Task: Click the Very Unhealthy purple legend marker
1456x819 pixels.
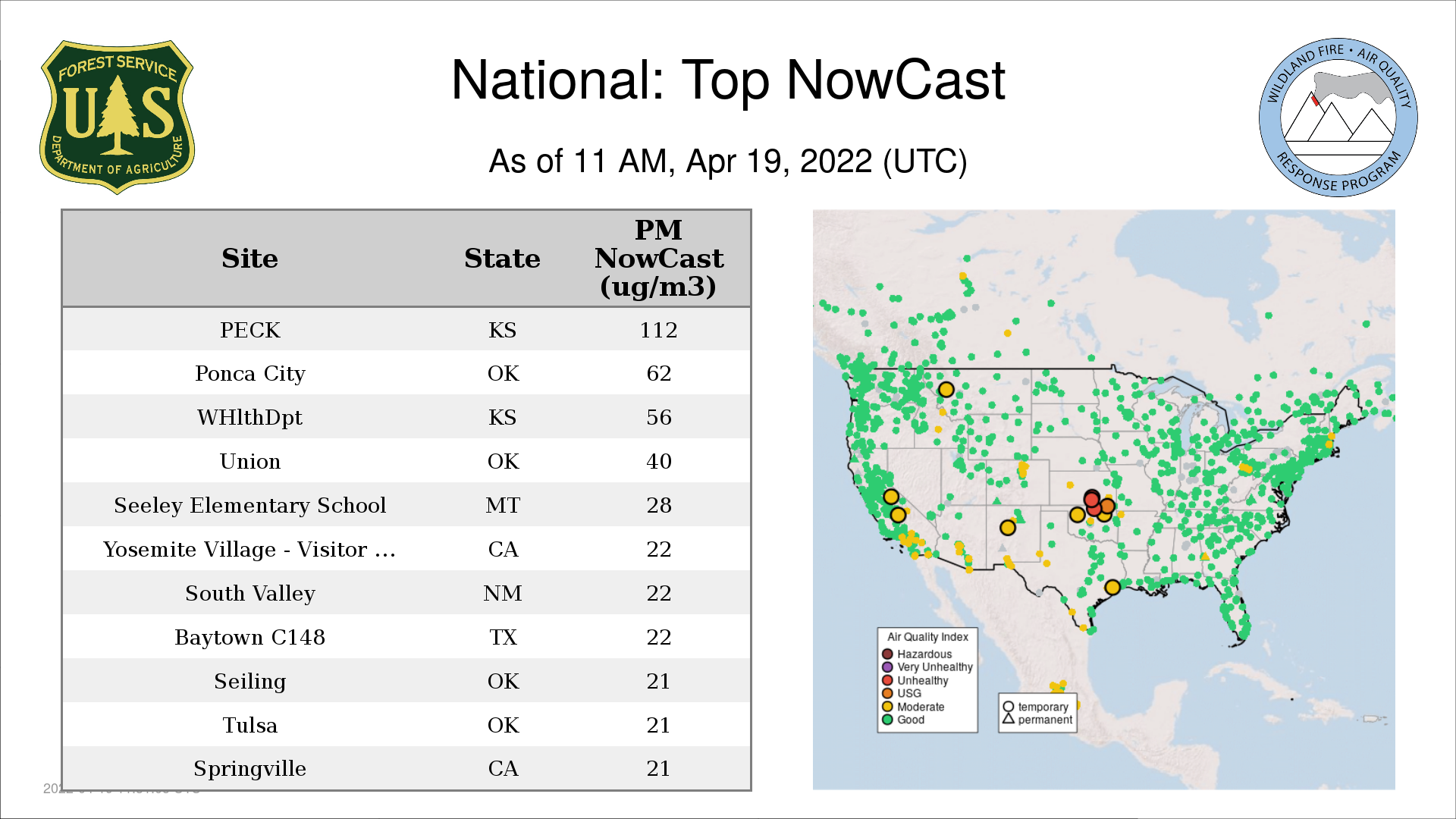Action: 887,667
